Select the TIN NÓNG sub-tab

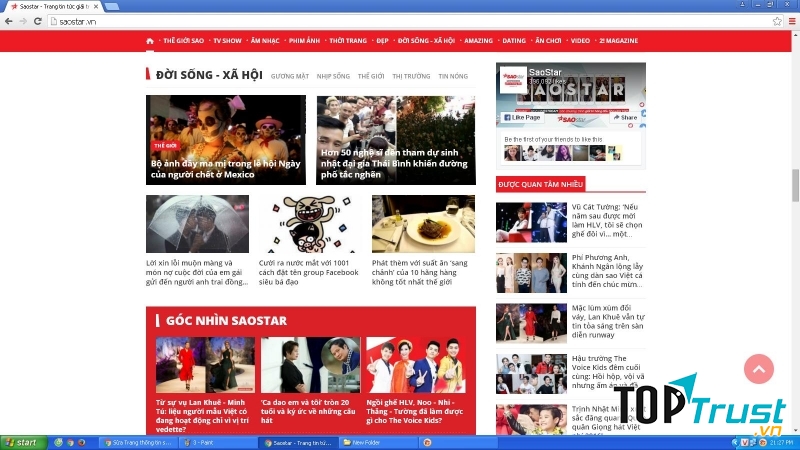pos(453,76)
